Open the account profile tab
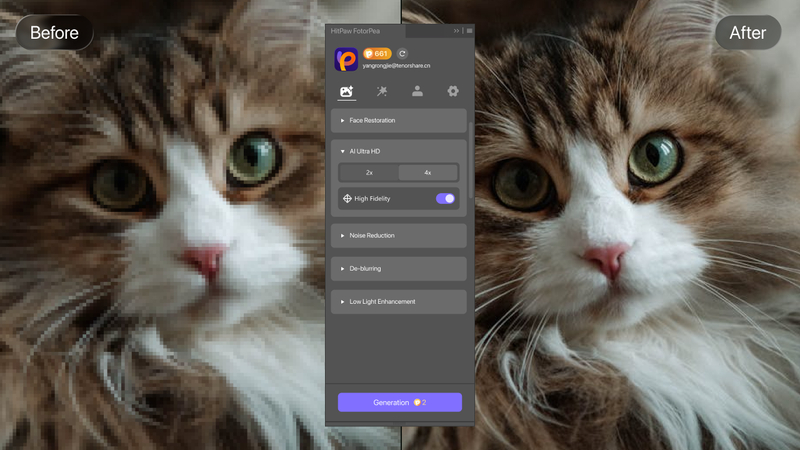Screen dimensions: 800x450 417,91
